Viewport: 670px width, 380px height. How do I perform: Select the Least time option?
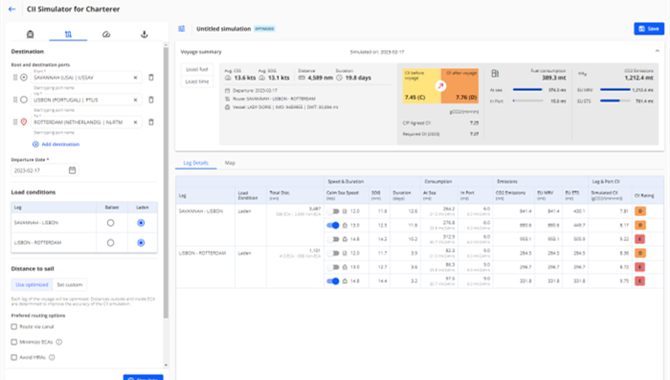point(197,81)
